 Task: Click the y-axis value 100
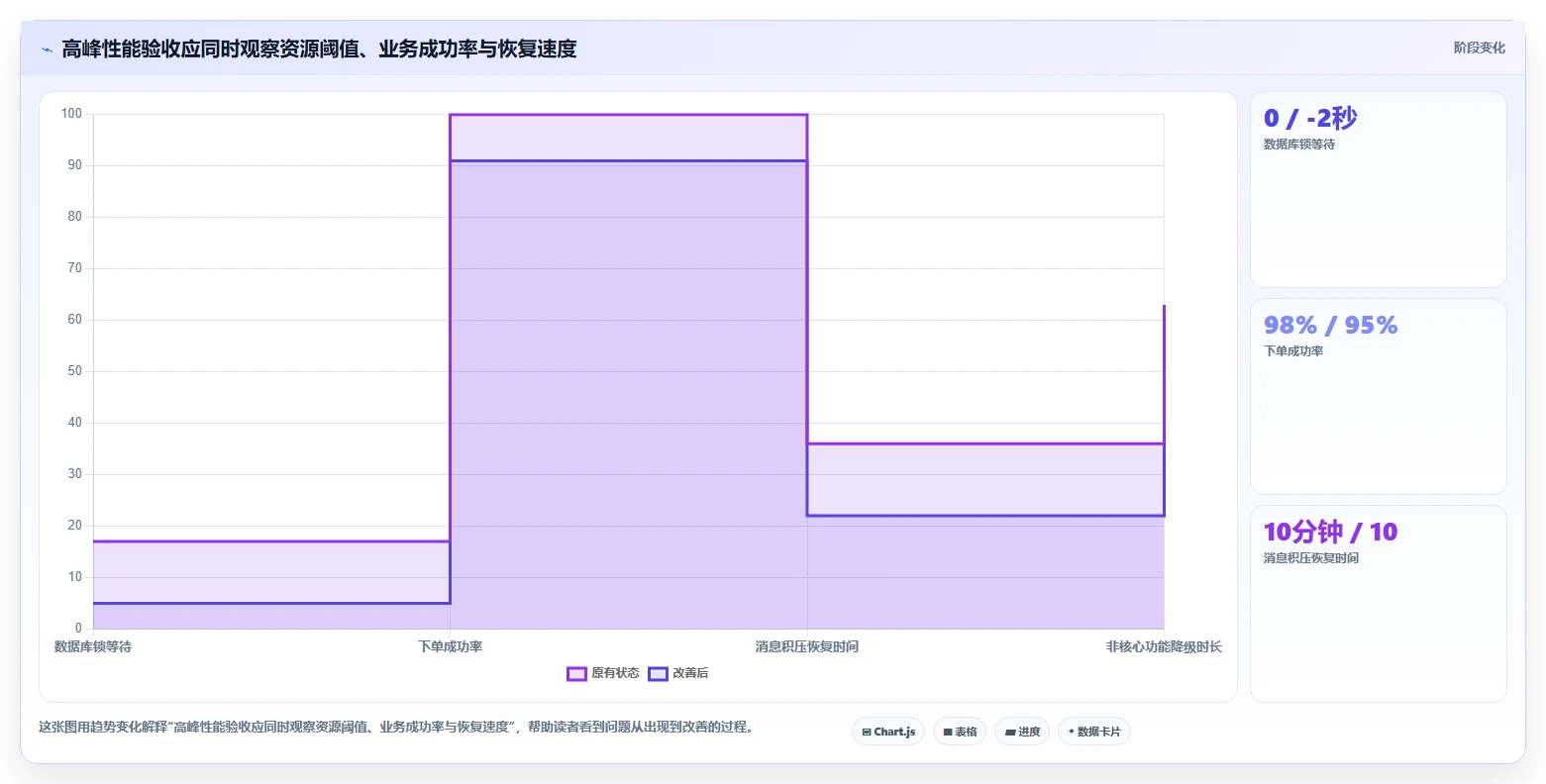pos(71,114)
